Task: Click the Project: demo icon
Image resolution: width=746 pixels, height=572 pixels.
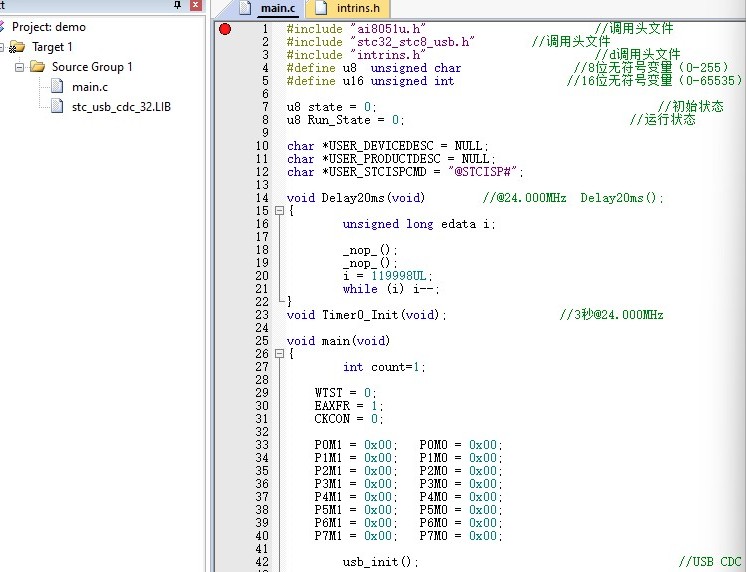Action: [3, 27]
